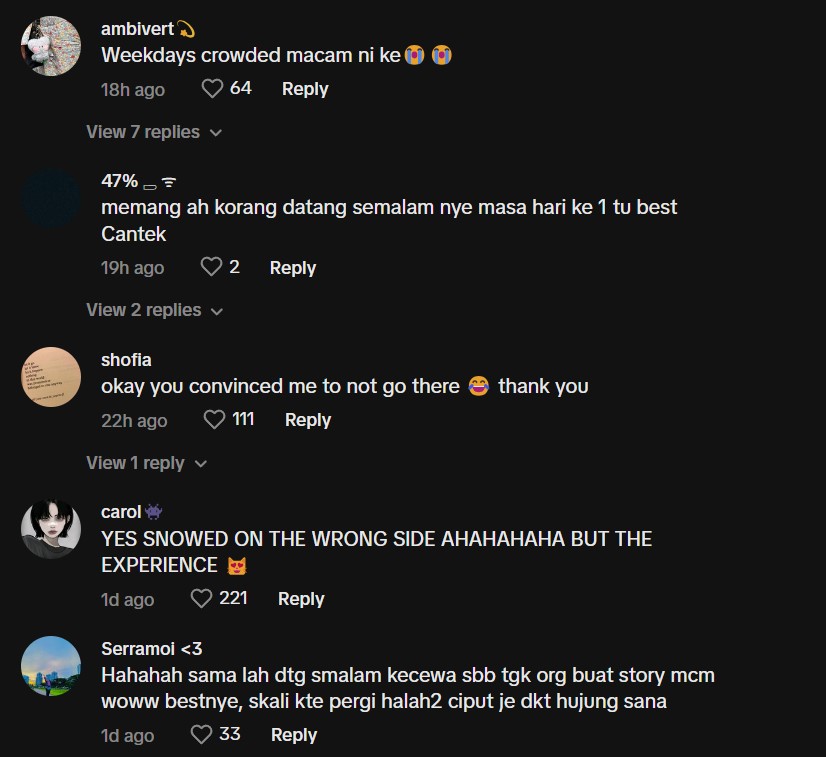Tap heart on the 47% user's comment
The image size is (826, 757).
[x=211, y=267]
